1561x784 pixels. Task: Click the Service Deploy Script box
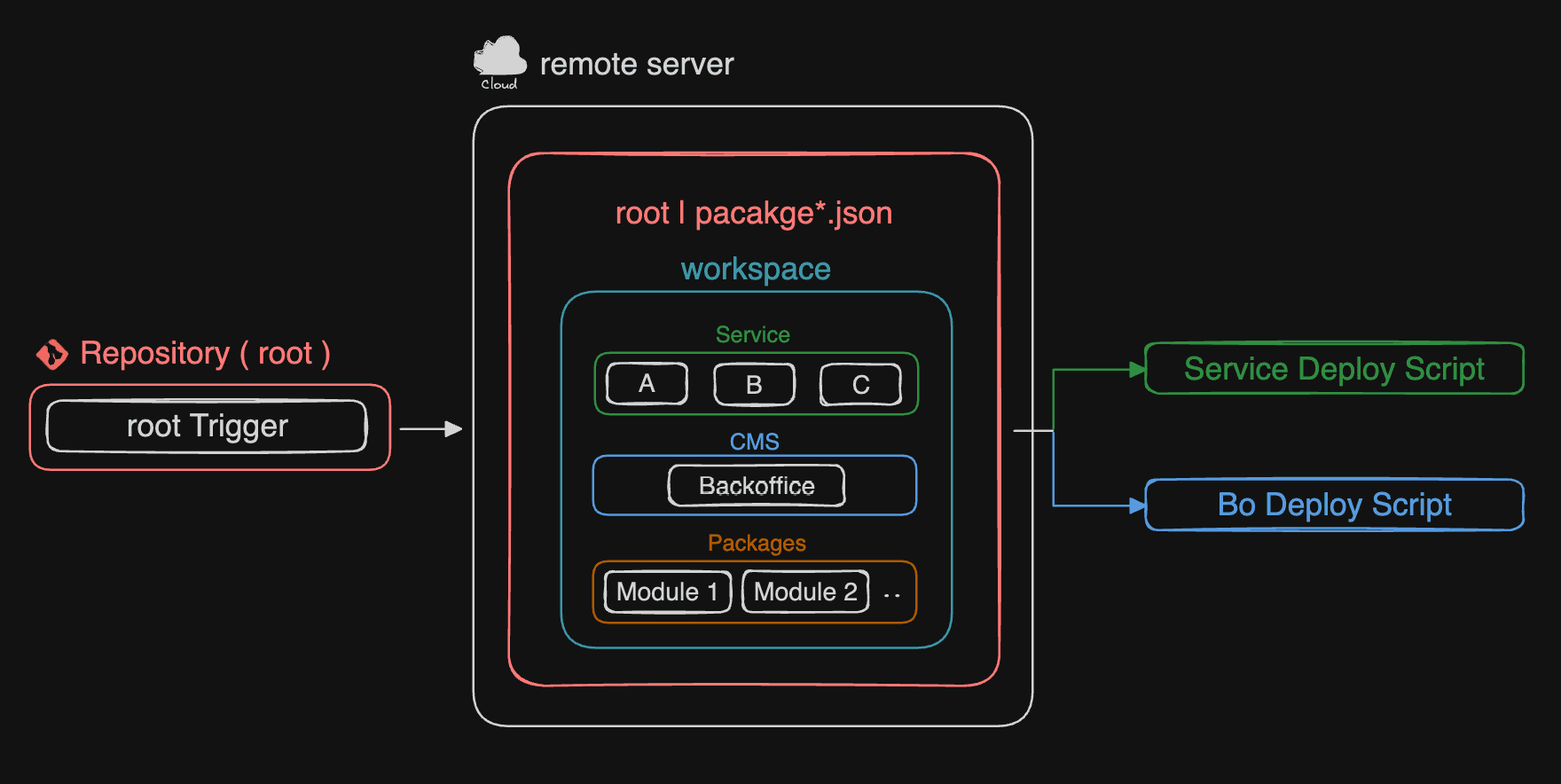1334,369
